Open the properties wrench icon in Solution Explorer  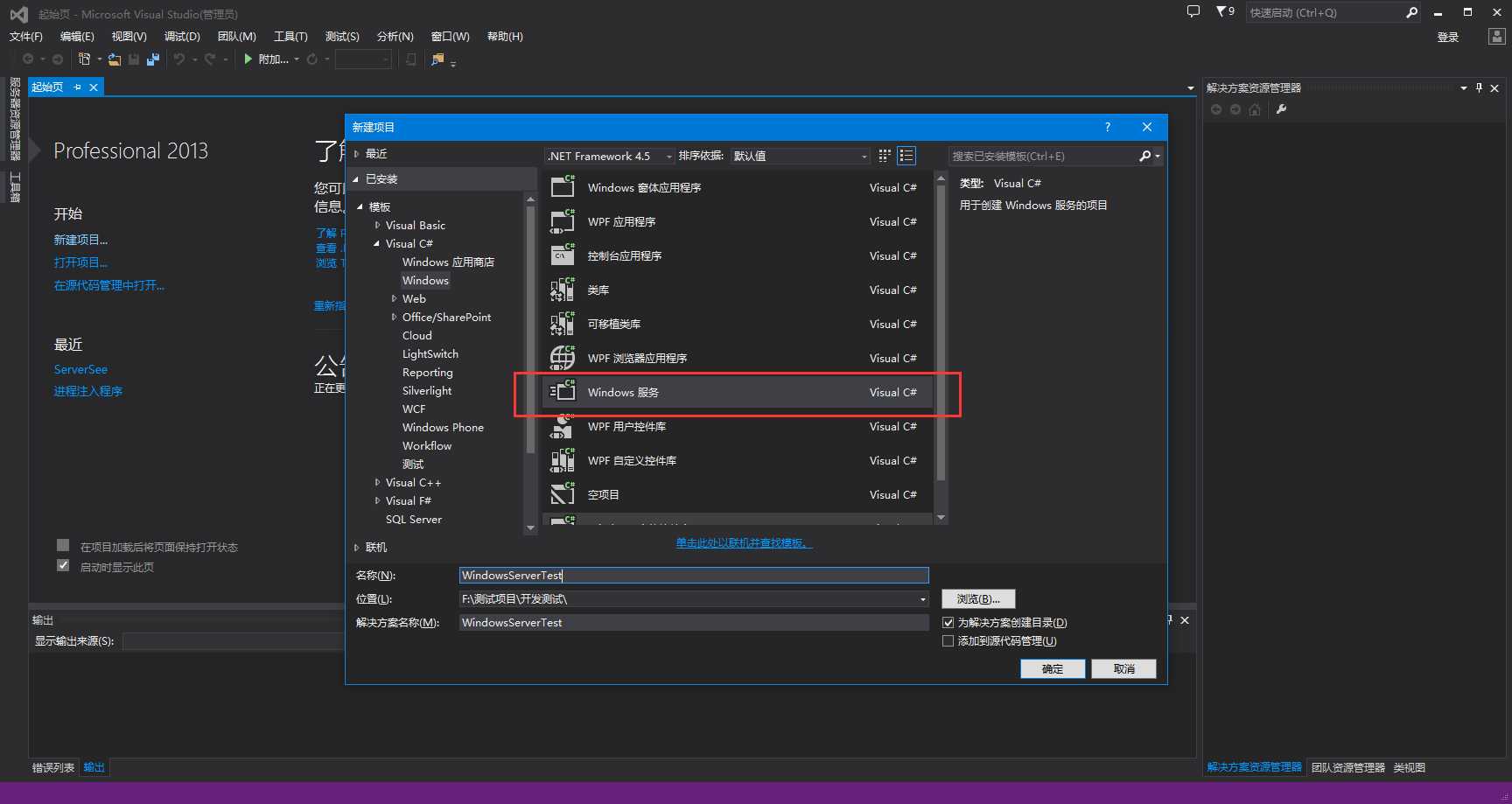tap(1281, 109)
